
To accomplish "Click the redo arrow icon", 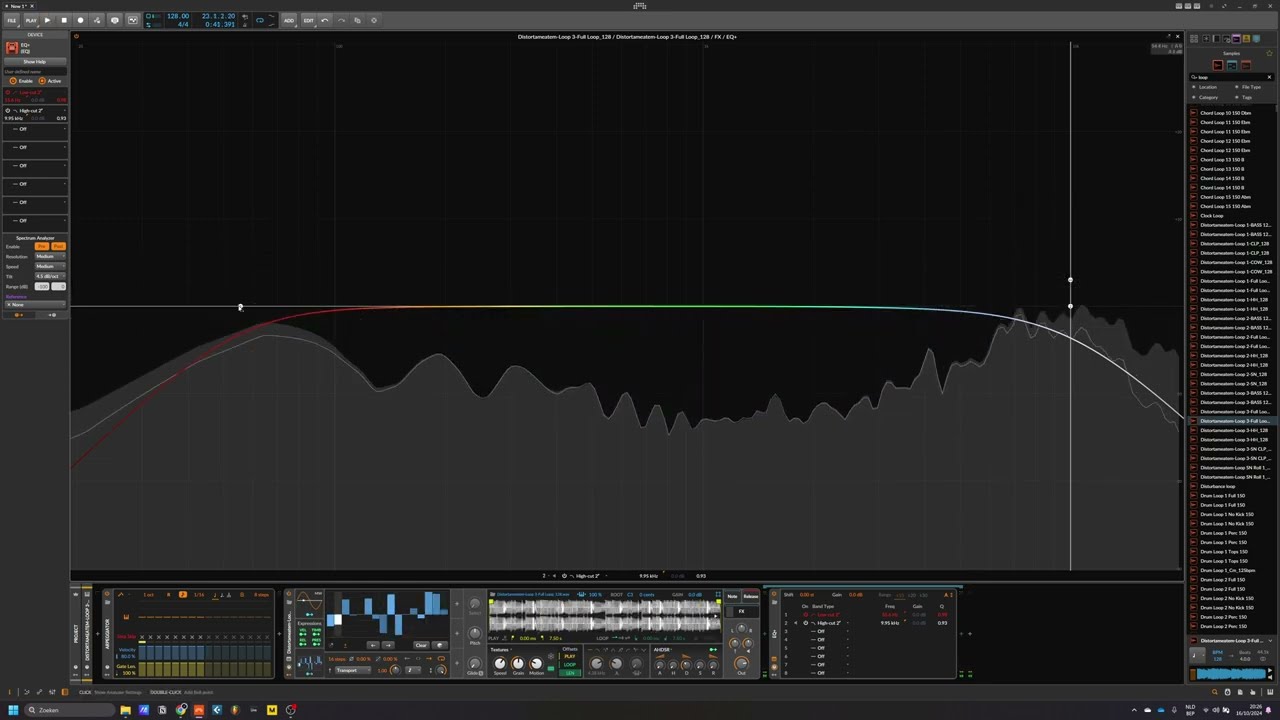I will [341, 20].
